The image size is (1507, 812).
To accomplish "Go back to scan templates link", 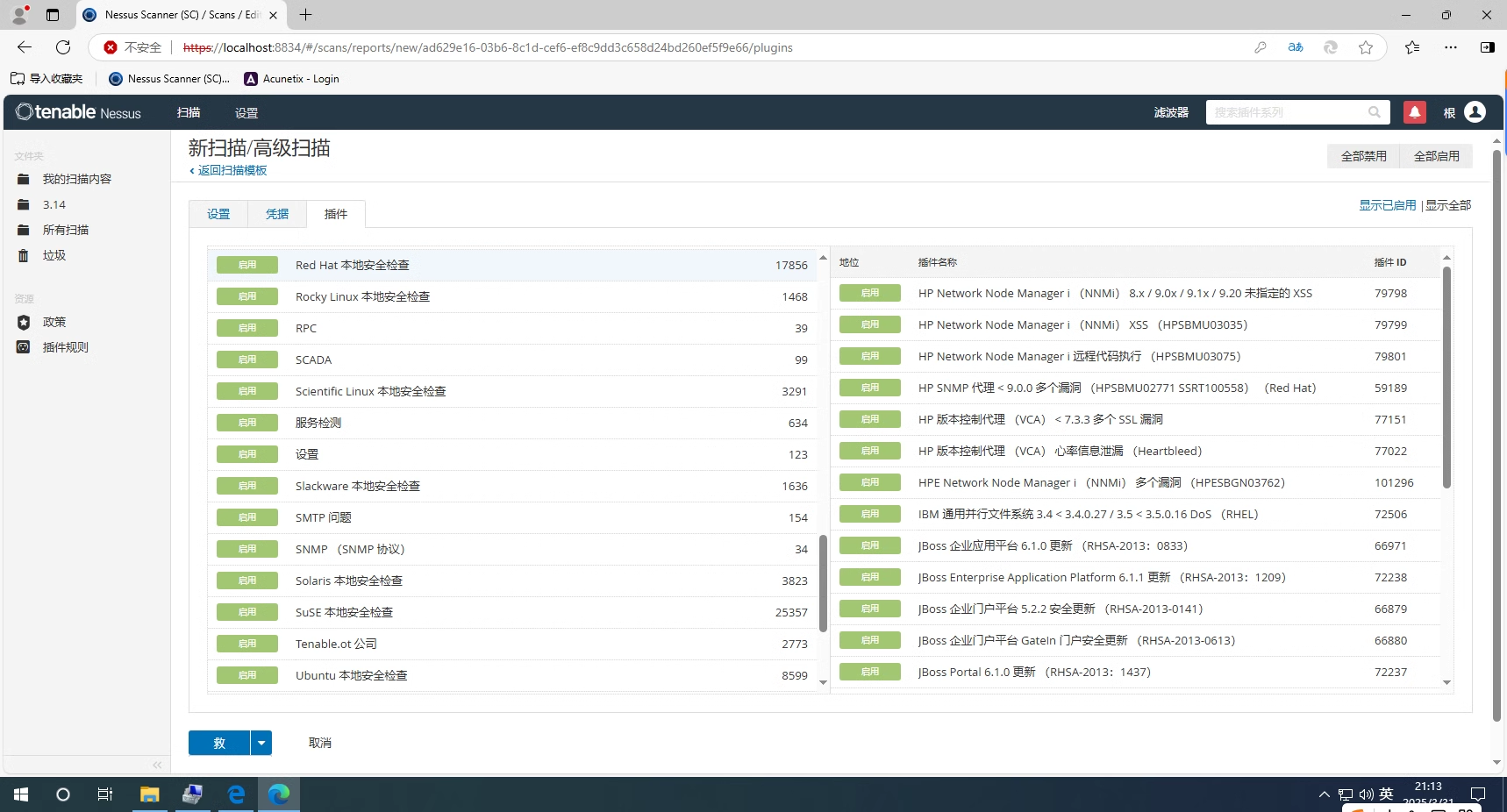I will (228, 170).
